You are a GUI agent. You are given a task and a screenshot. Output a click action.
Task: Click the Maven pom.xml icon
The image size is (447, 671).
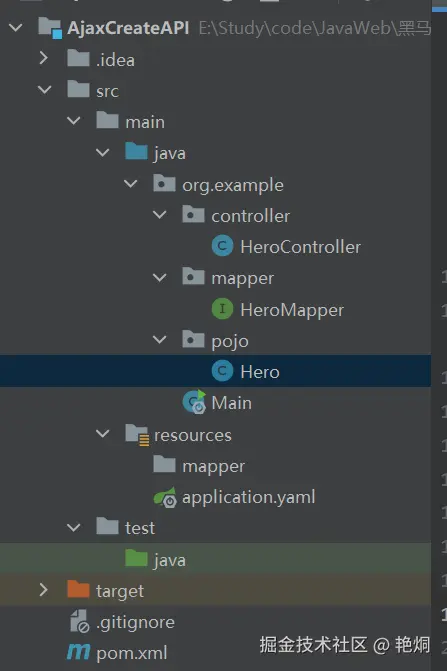coord(78,652)
